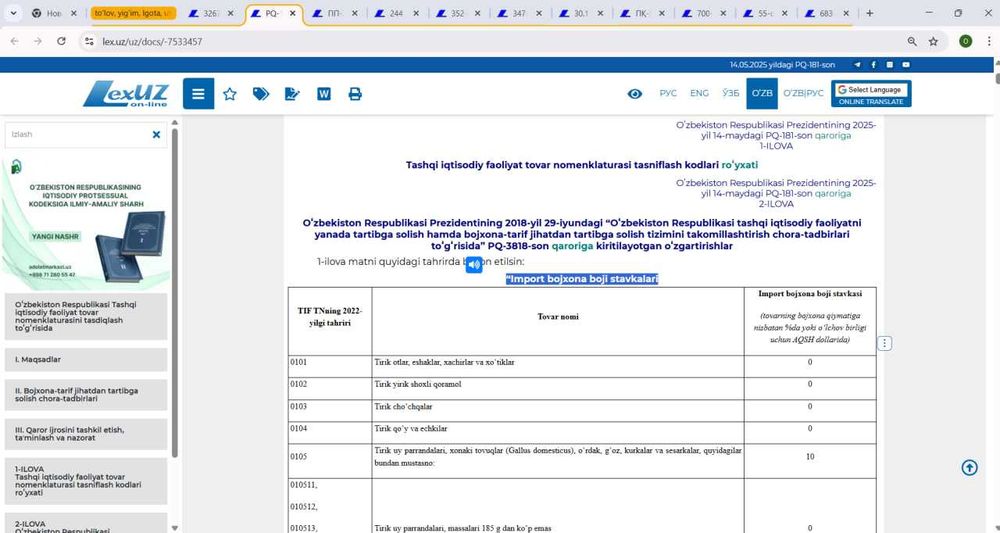Image resolution: width=1000 pixels, height=533 pixels.
Task: Open sidebar section 'I. Maqsadlar'
Action: pos(86,360)
